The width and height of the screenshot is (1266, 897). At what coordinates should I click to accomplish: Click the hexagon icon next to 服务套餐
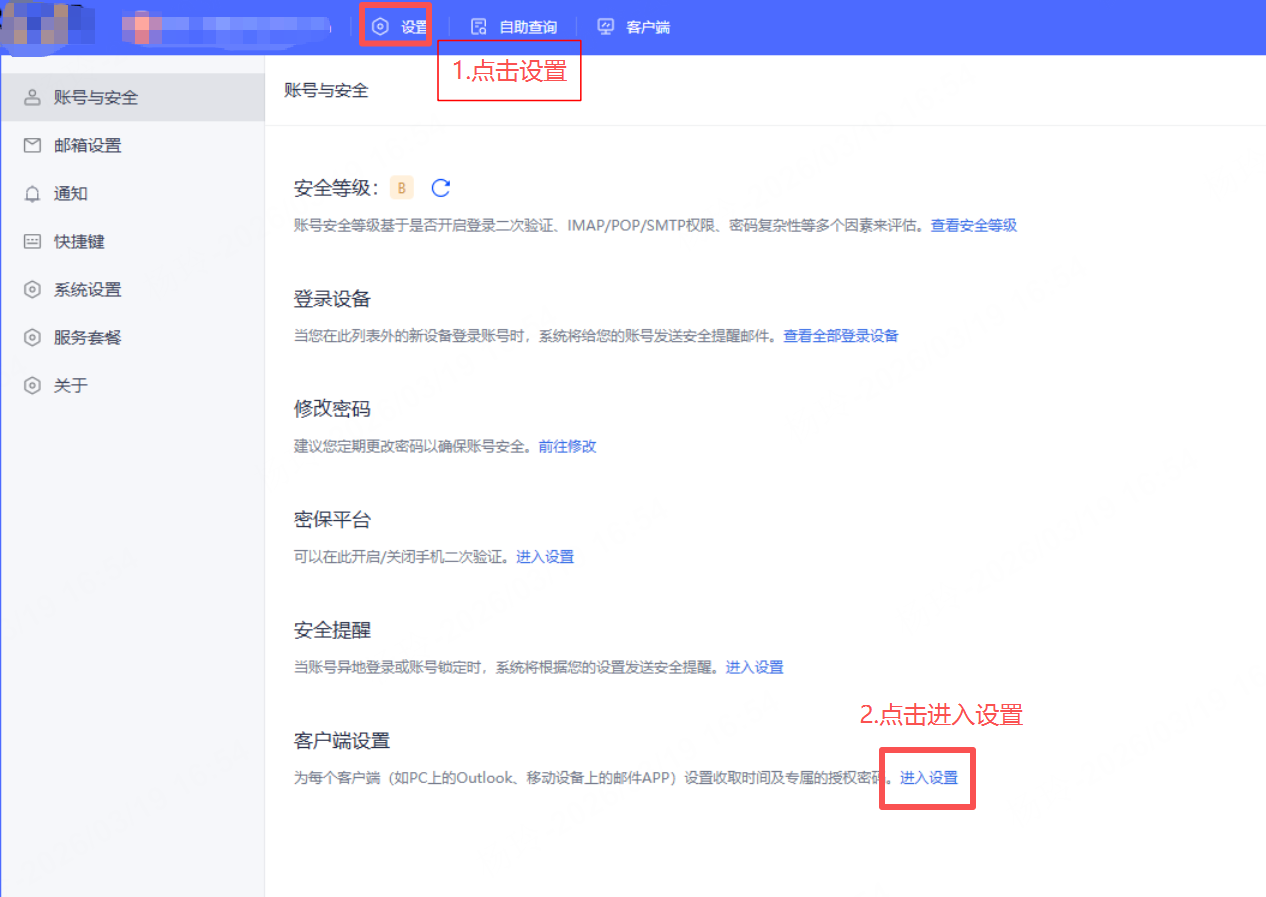(x=33, y=337)
